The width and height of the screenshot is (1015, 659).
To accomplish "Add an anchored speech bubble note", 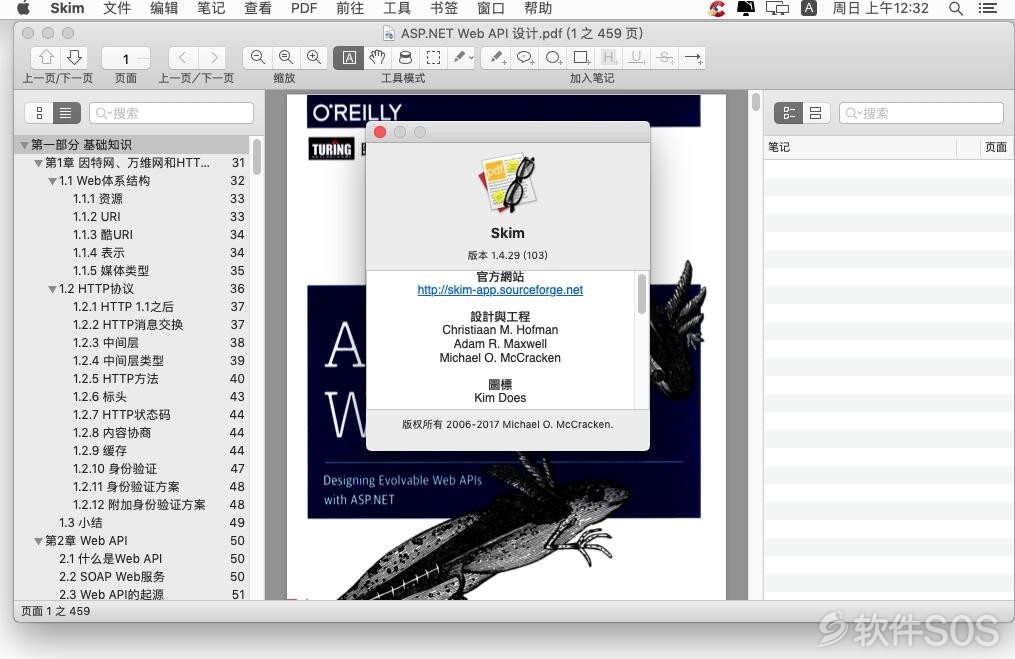I will coord(525,58).
